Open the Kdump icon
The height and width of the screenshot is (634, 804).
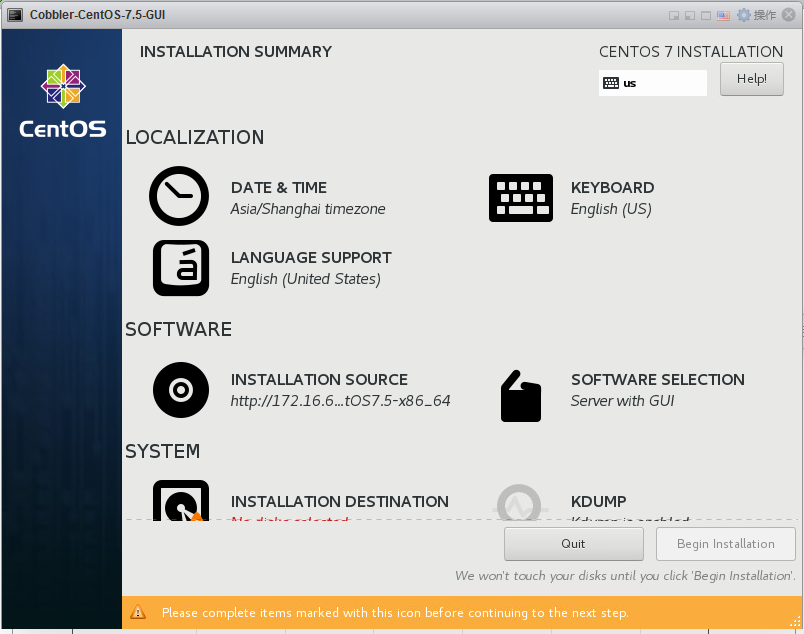click(x=519, y=503)
